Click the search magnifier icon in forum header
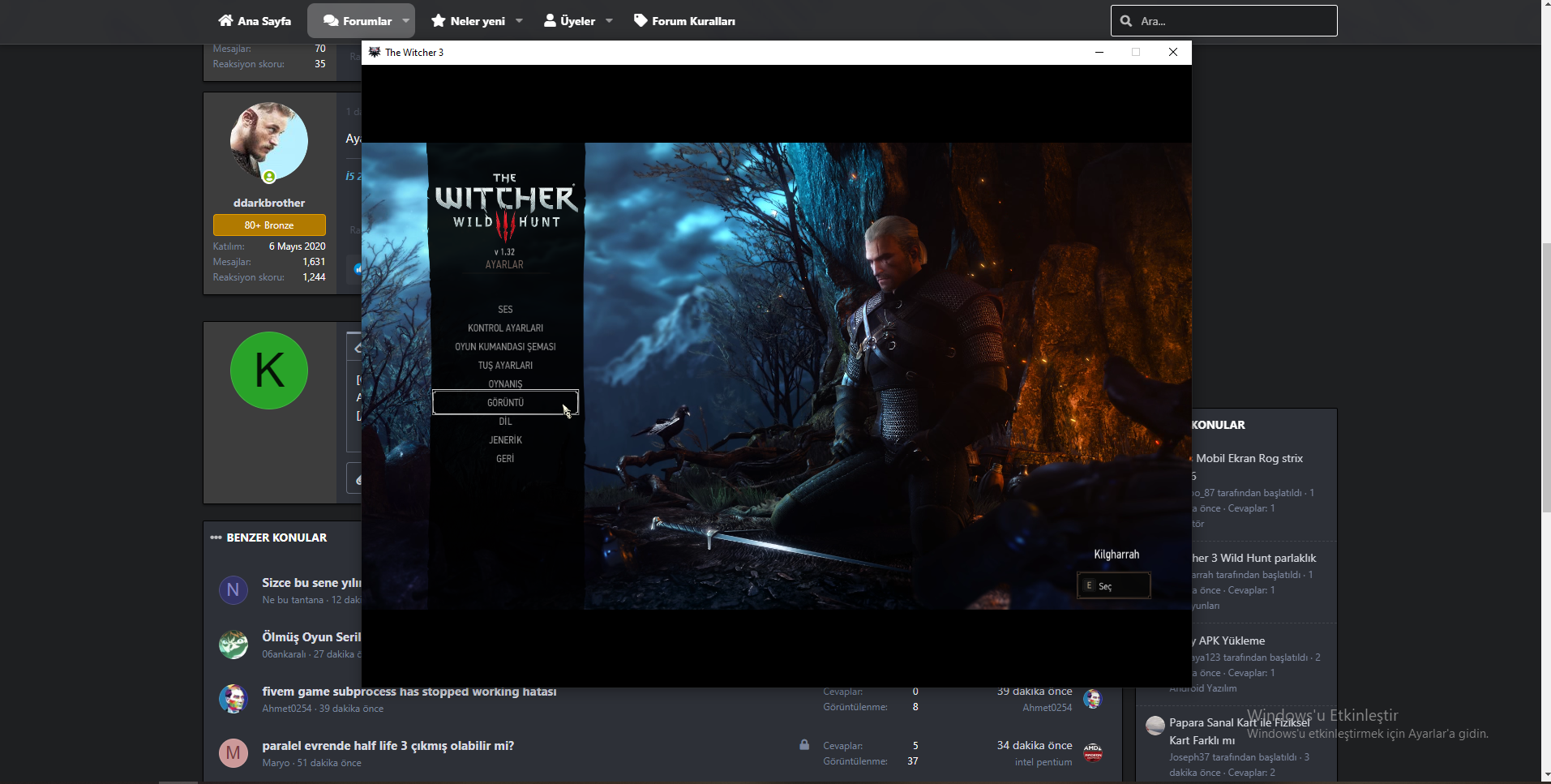Viewport: 1551px width, 784px height. 1126,21
